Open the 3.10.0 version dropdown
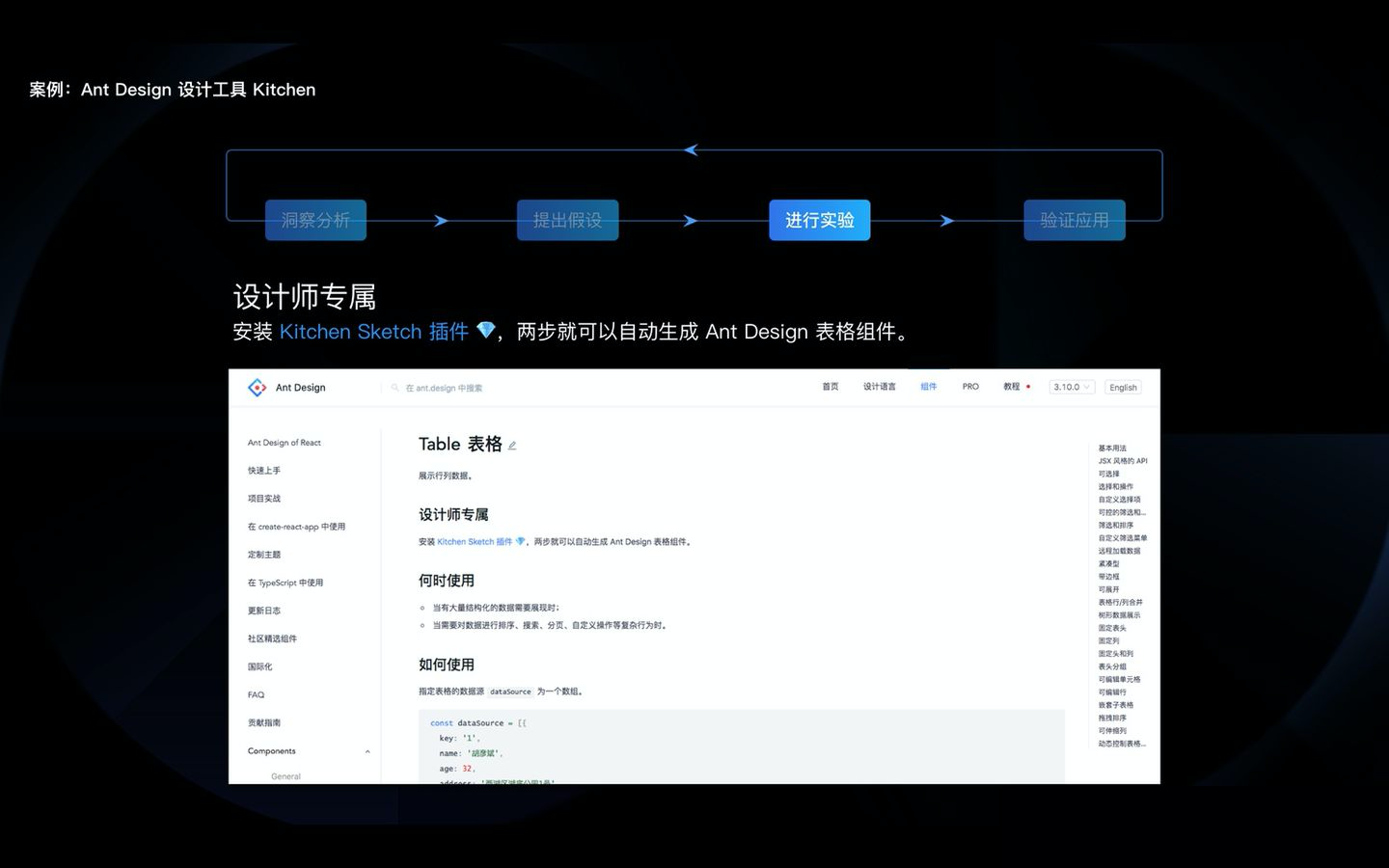This screenshot has height=868, width=1389. tap(1071, 387)
